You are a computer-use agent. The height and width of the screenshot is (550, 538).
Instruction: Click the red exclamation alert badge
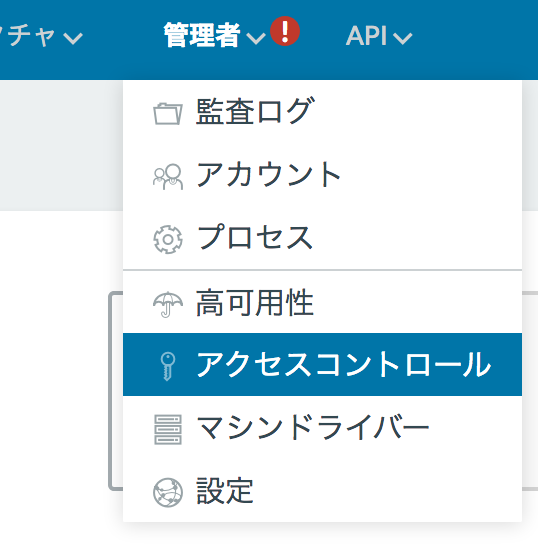(x=285, y=31)
